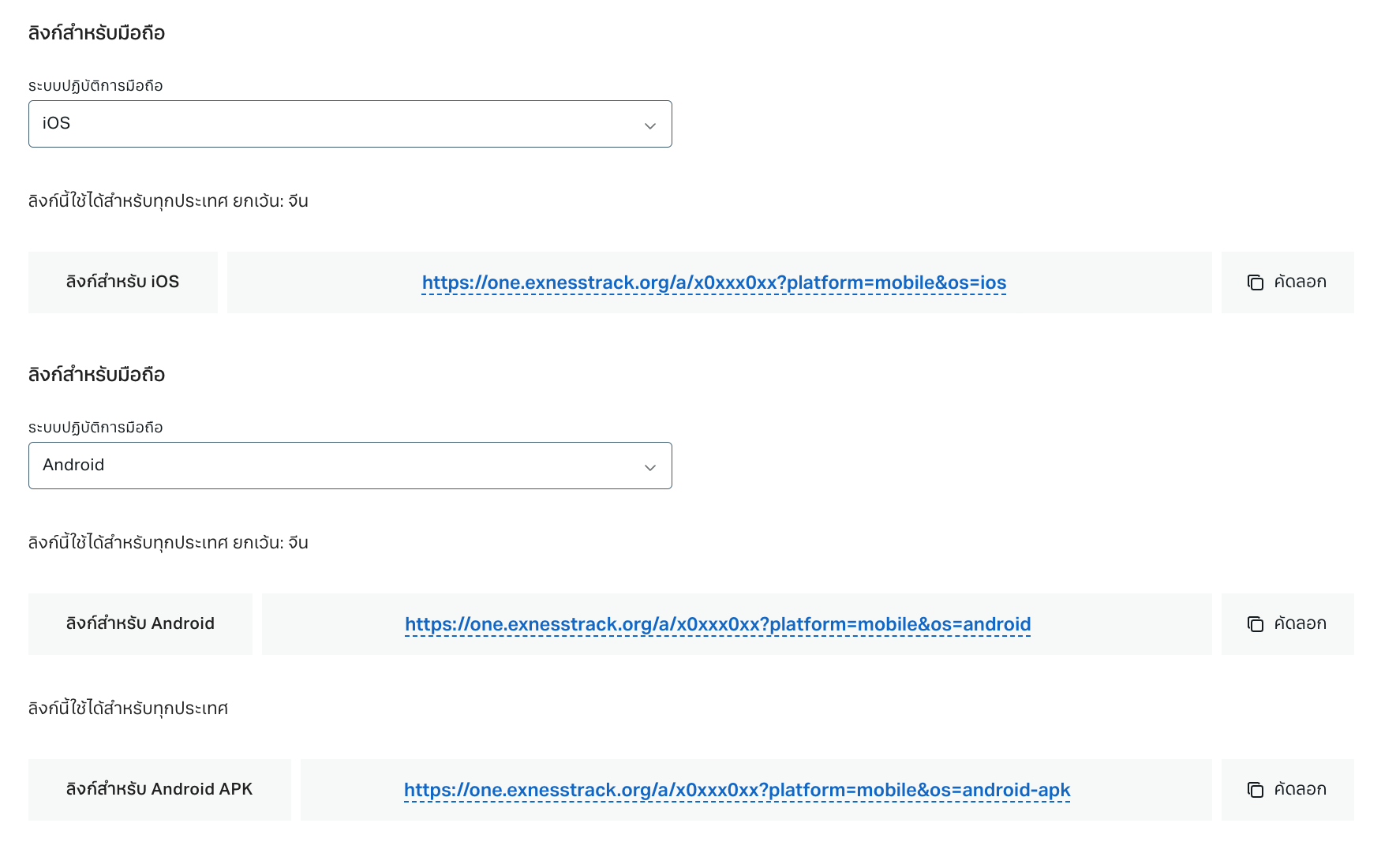
Task: Open the Android mobile operating system dropdown
Action: (x=350, y=466)
